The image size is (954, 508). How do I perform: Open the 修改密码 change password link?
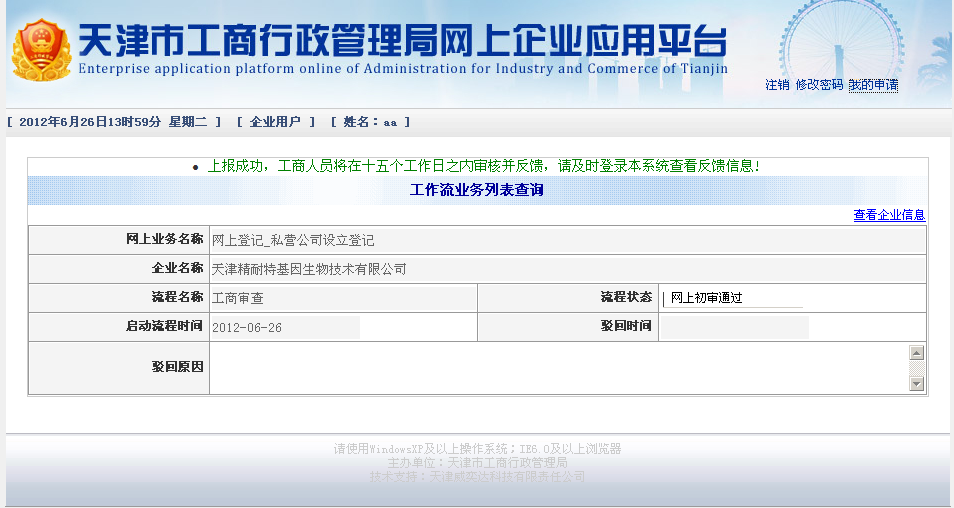819,85
